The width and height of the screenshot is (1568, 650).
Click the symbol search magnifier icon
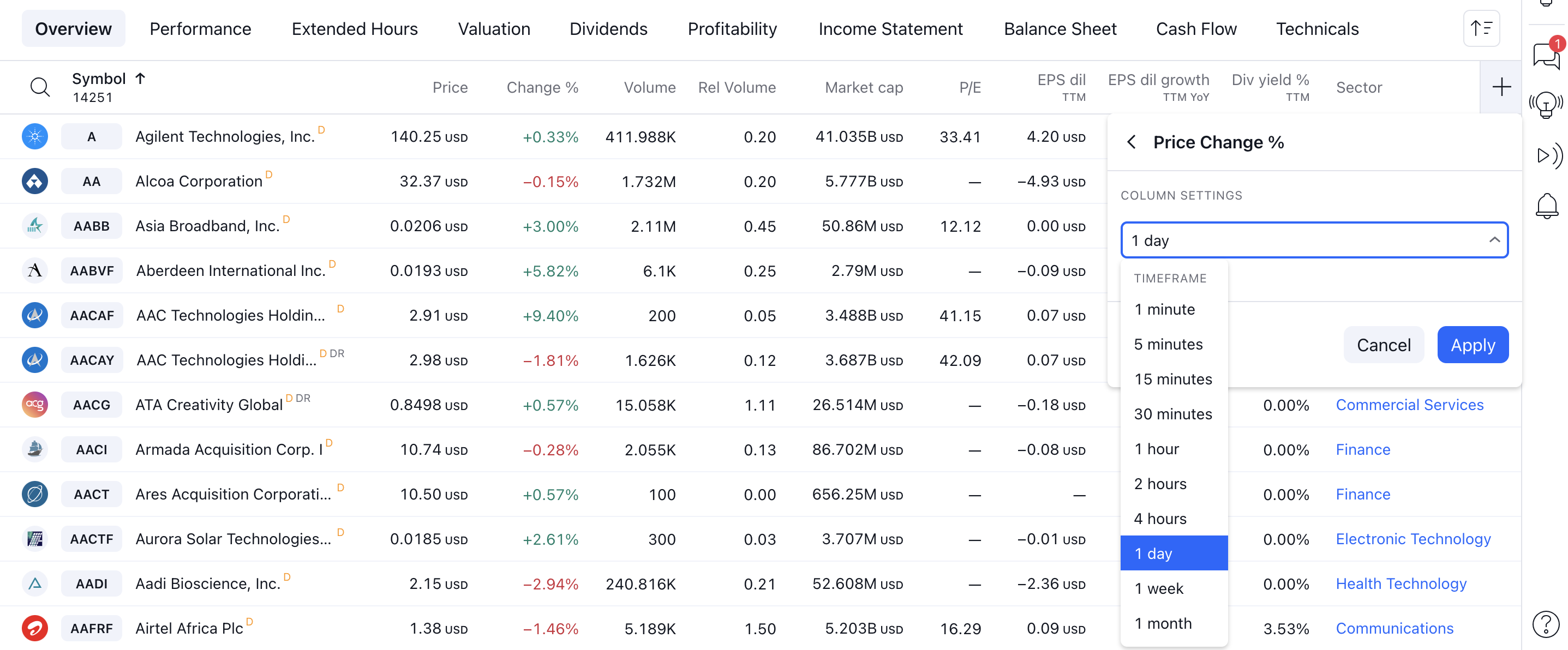40,87
